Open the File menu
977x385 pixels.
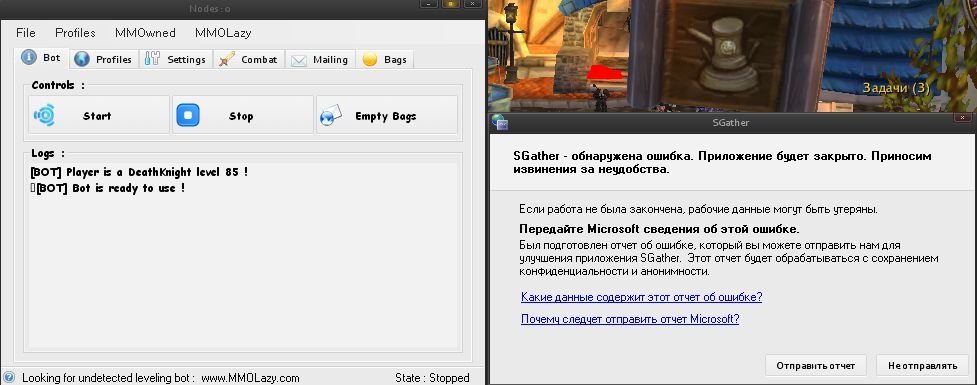click(x=26, y=32)
